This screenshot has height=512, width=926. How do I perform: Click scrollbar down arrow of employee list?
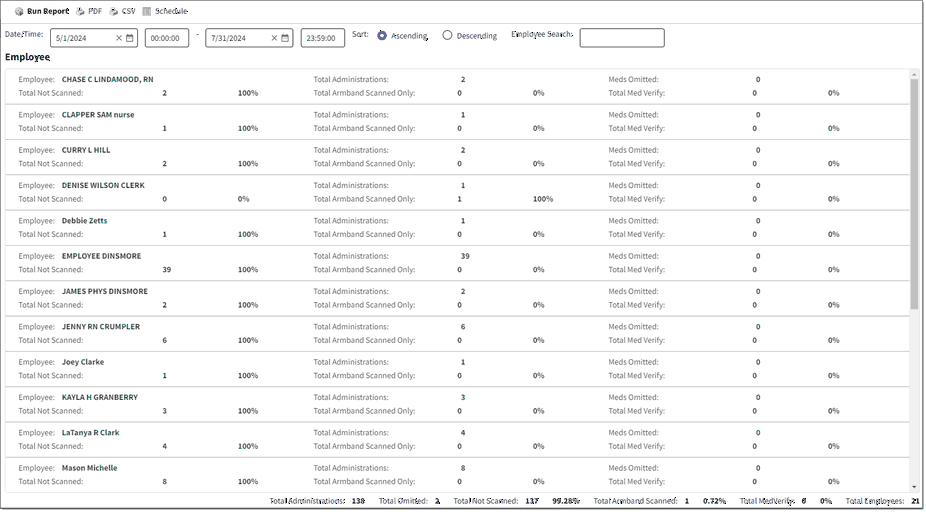coord(914,488)
